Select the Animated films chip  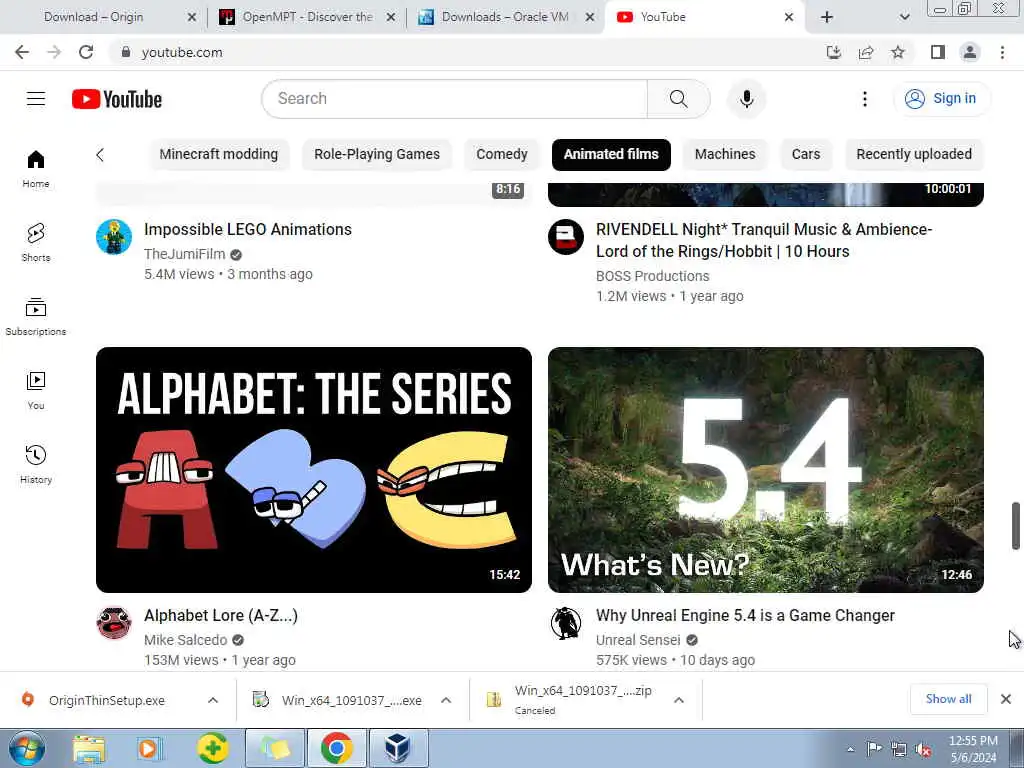(x=611, y=154)
